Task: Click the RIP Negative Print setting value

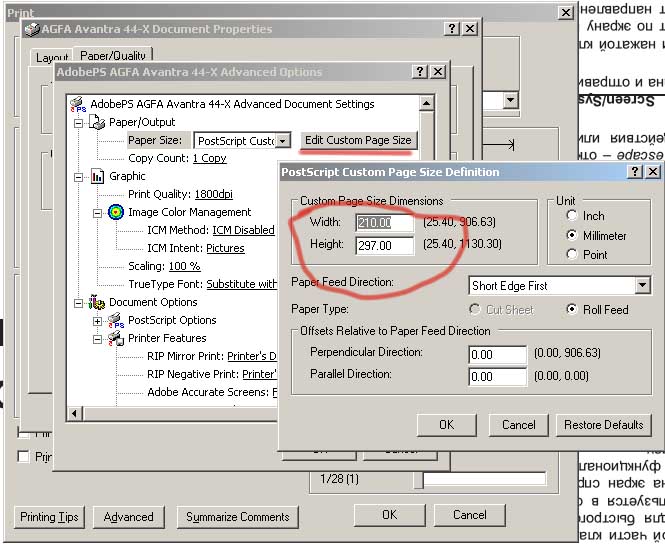Action: pyautogui.click(x=260, y=374)
